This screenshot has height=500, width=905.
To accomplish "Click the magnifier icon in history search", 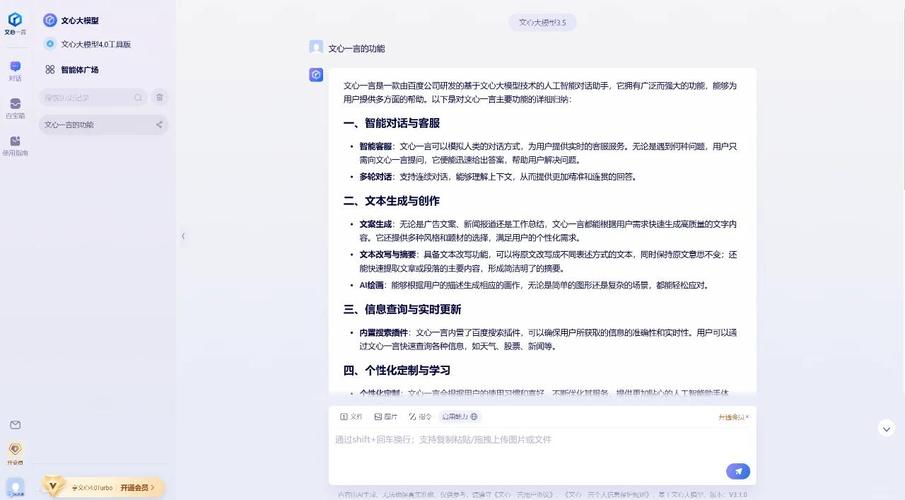I will [138, 98].
